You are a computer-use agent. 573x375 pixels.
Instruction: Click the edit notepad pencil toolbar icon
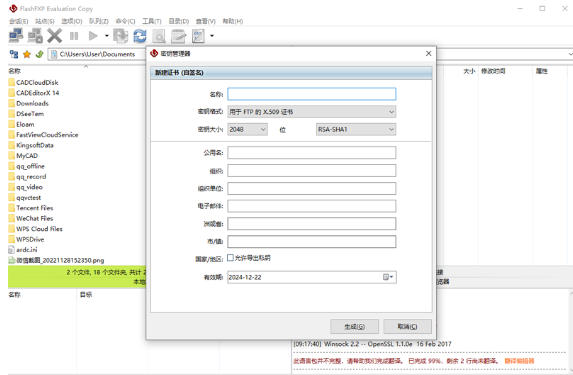178,36
